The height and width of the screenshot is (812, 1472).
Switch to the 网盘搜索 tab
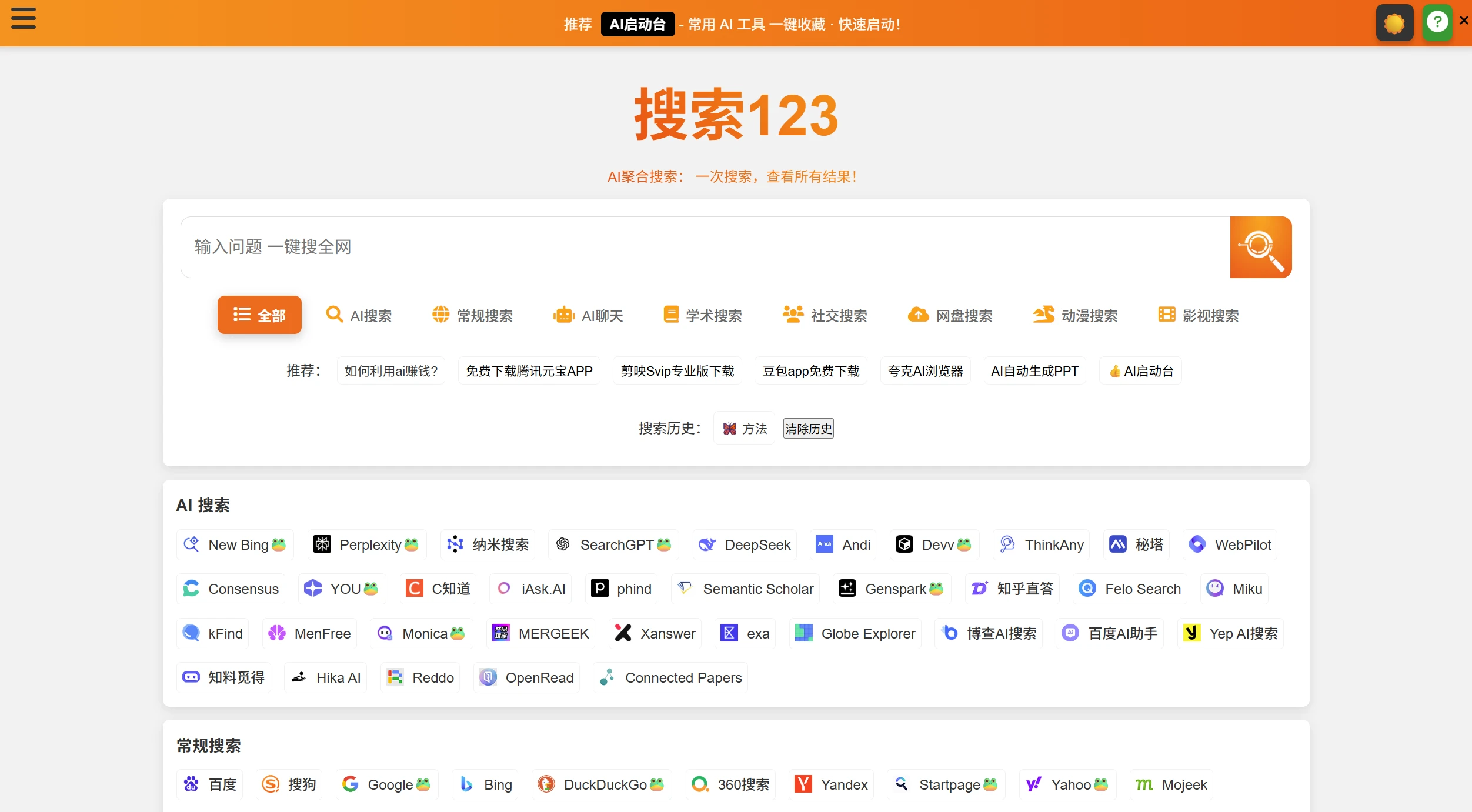(950, 315)
